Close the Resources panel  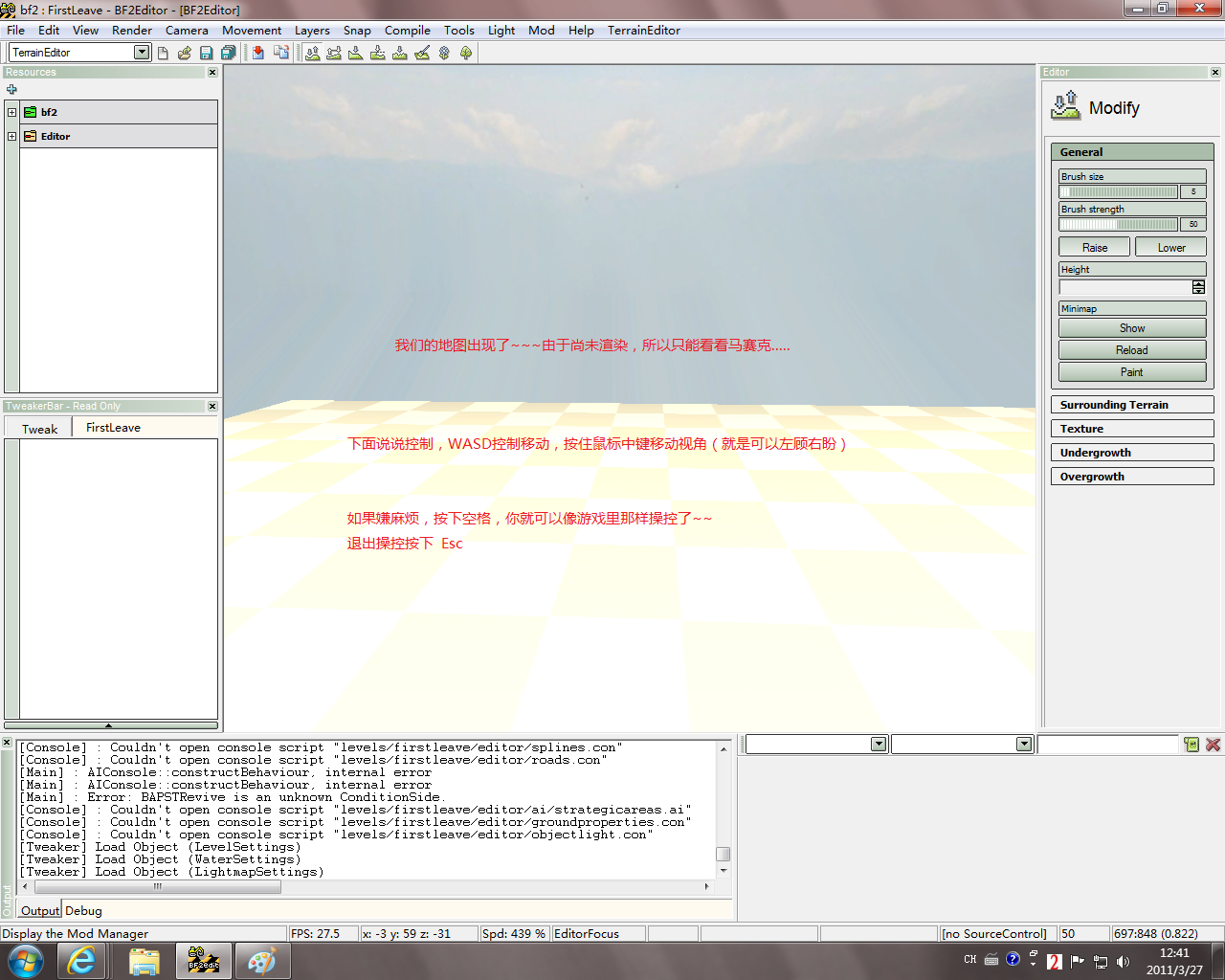tap(212, 73)
